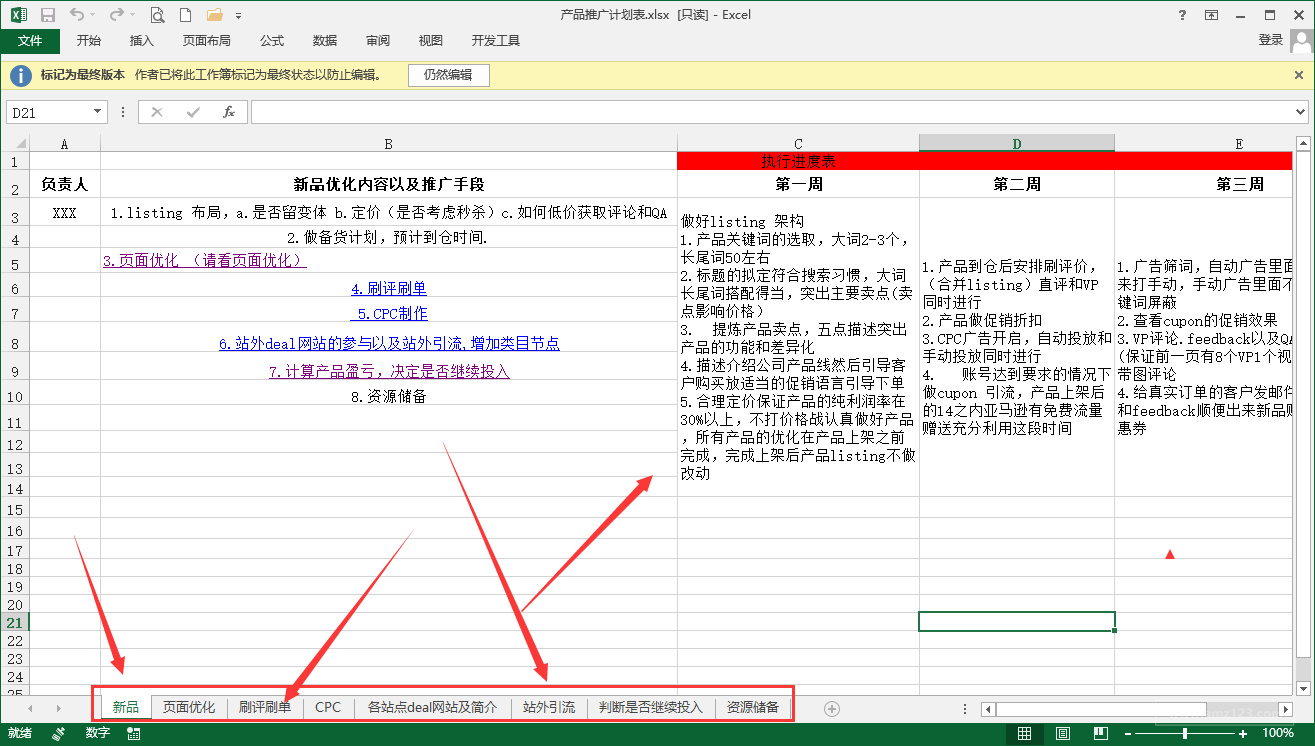
Task: Click the Open folder icon
Action: point(214,15)
